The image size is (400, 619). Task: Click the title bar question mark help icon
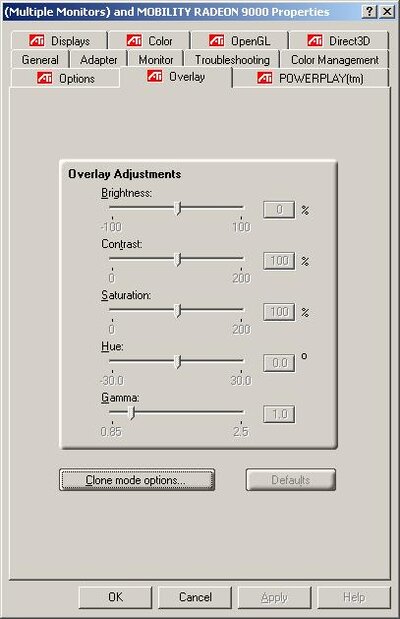tap(369, 11)
